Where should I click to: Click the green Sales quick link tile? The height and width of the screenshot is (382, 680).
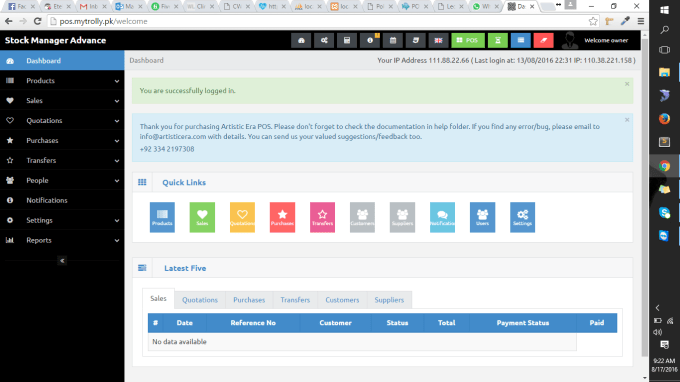(x=202, y=217)
